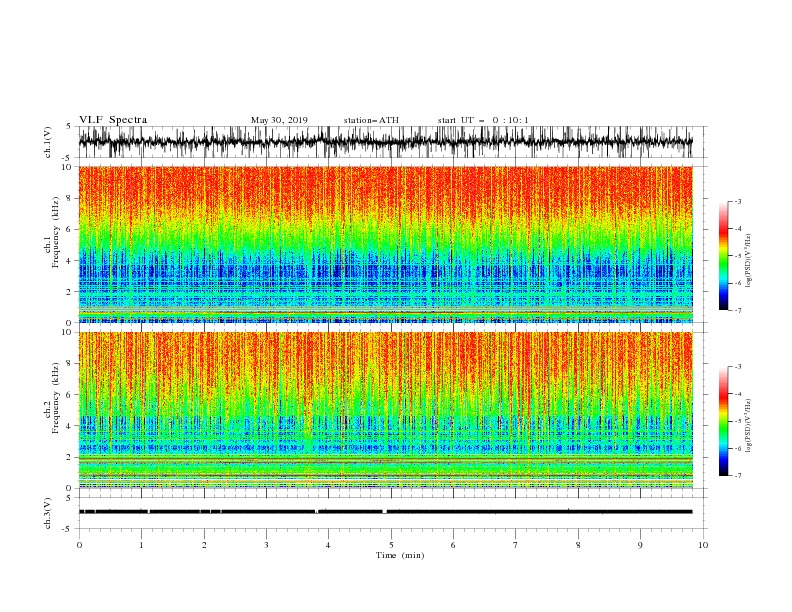Select the ch.2 "Frequency (kHz)" axis label
Screen dimensions: 792x612
pos(55,398)
